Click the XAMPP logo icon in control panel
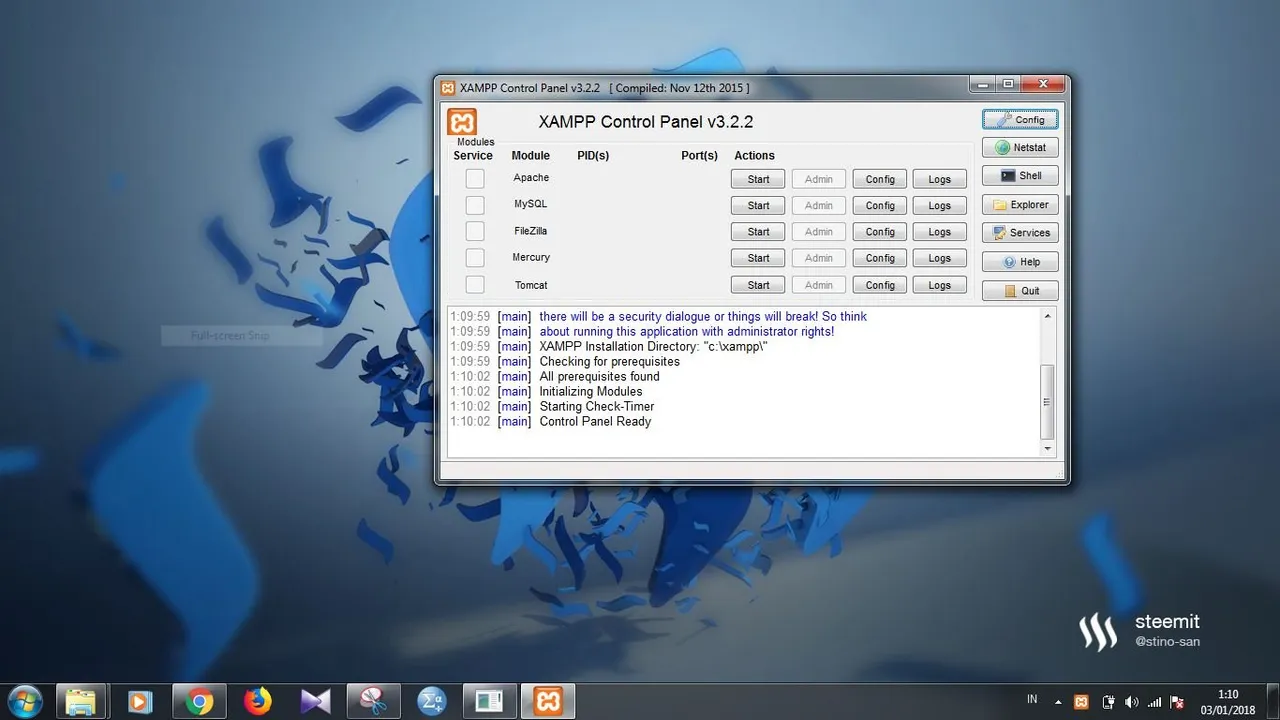The height and width of the screenshot is (720, 1280). point(462,122)
